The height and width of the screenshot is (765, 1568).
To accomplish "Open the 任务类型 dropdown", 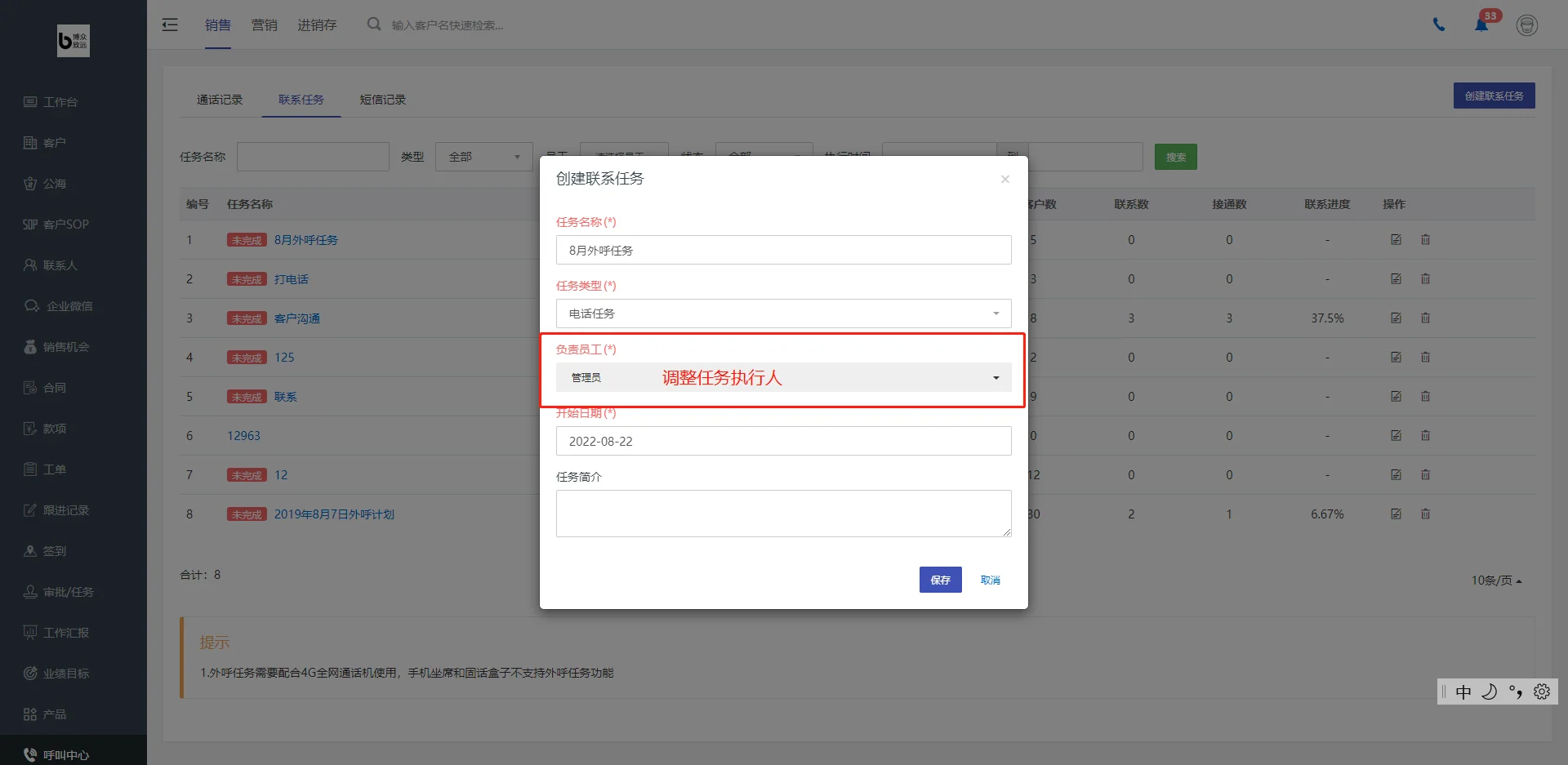I will [784, 314].
